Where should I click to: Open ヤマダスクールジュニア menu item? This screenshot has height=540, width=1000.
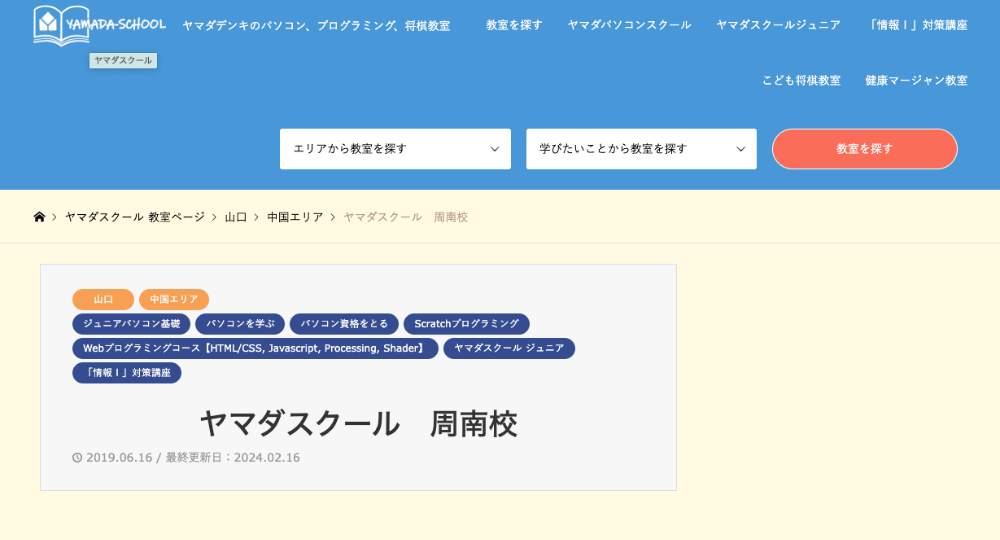(x=778, y=25)
